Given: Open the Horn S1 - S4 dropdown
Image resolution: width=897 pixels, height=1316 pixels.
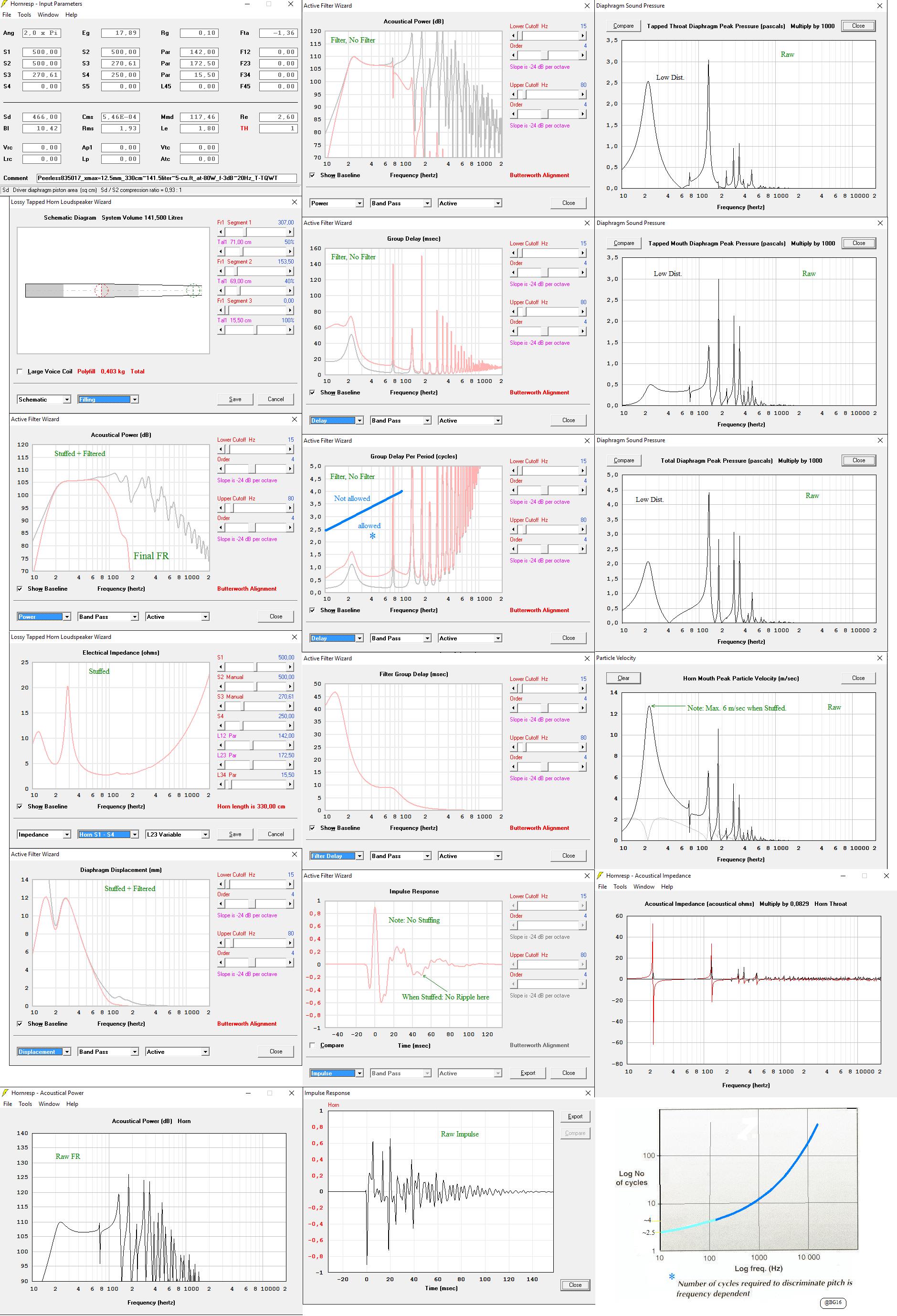Looking at the screenshot, I should pos(108,834).
